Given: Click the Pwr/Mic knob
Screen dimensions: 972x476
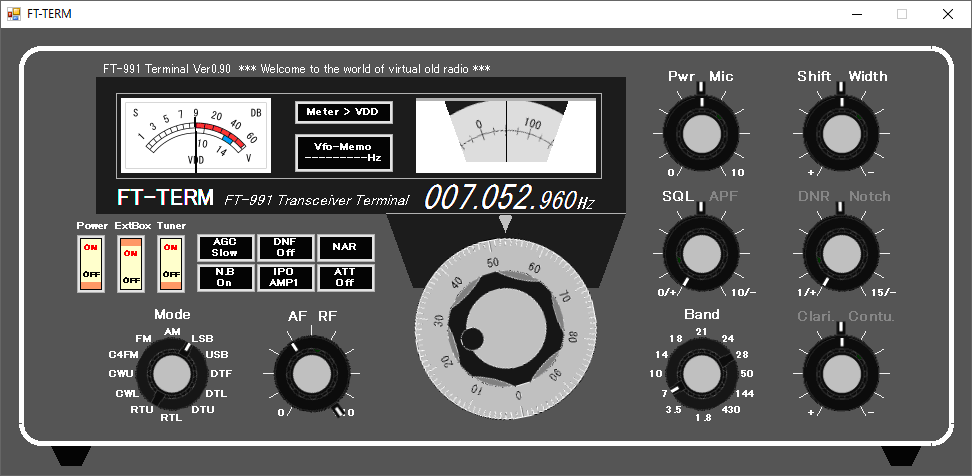Looking at the screenshot, I should click(701, 133).
